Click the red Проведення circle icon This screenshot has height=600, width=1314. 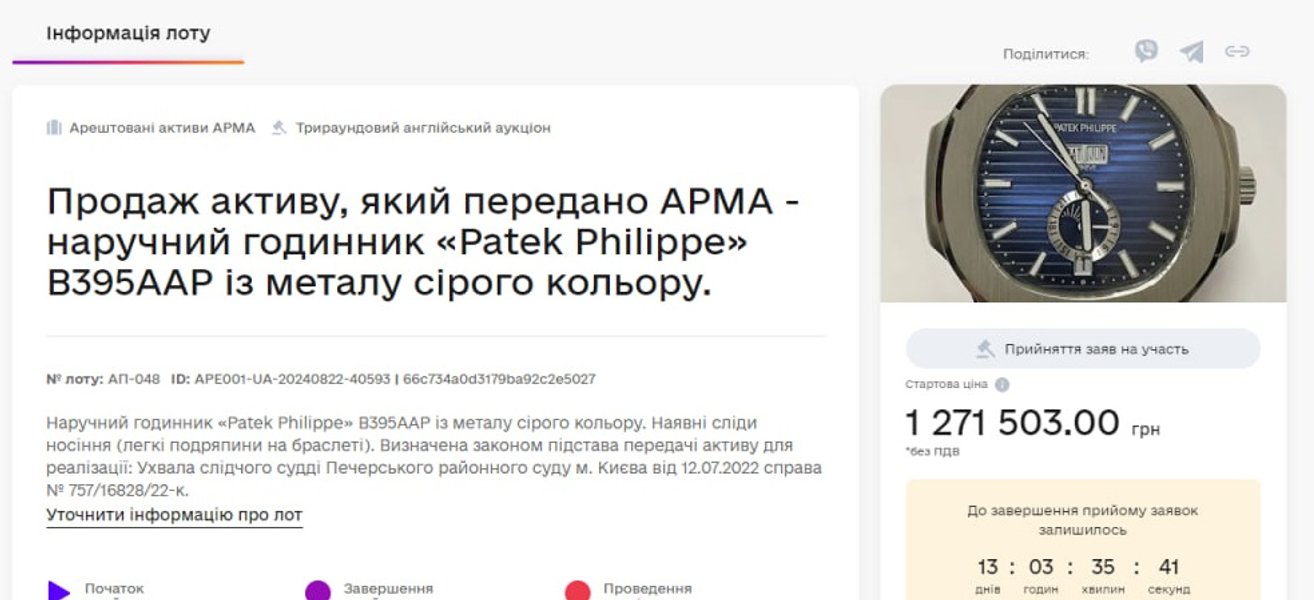577,591
